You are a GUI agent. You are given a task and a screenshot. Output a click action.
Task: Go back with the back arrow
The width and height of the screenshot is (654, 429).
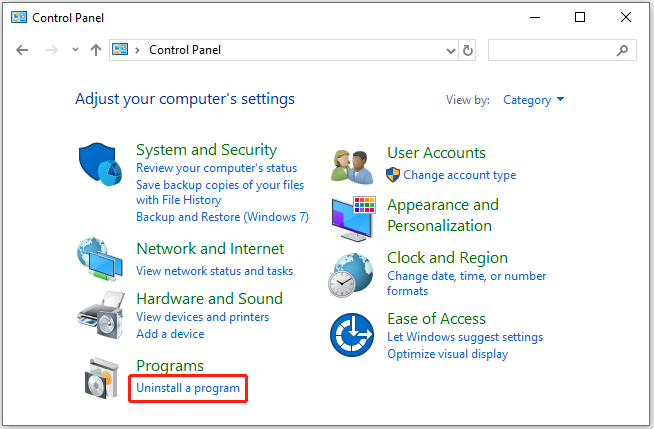point(22,50)
